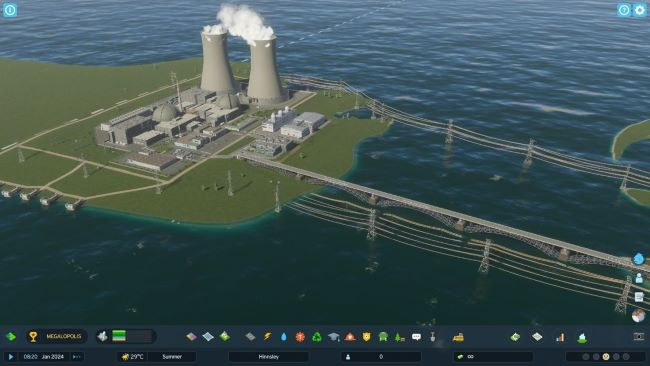
Task: Click the Summer season label
Action: [x=172, y=356]
